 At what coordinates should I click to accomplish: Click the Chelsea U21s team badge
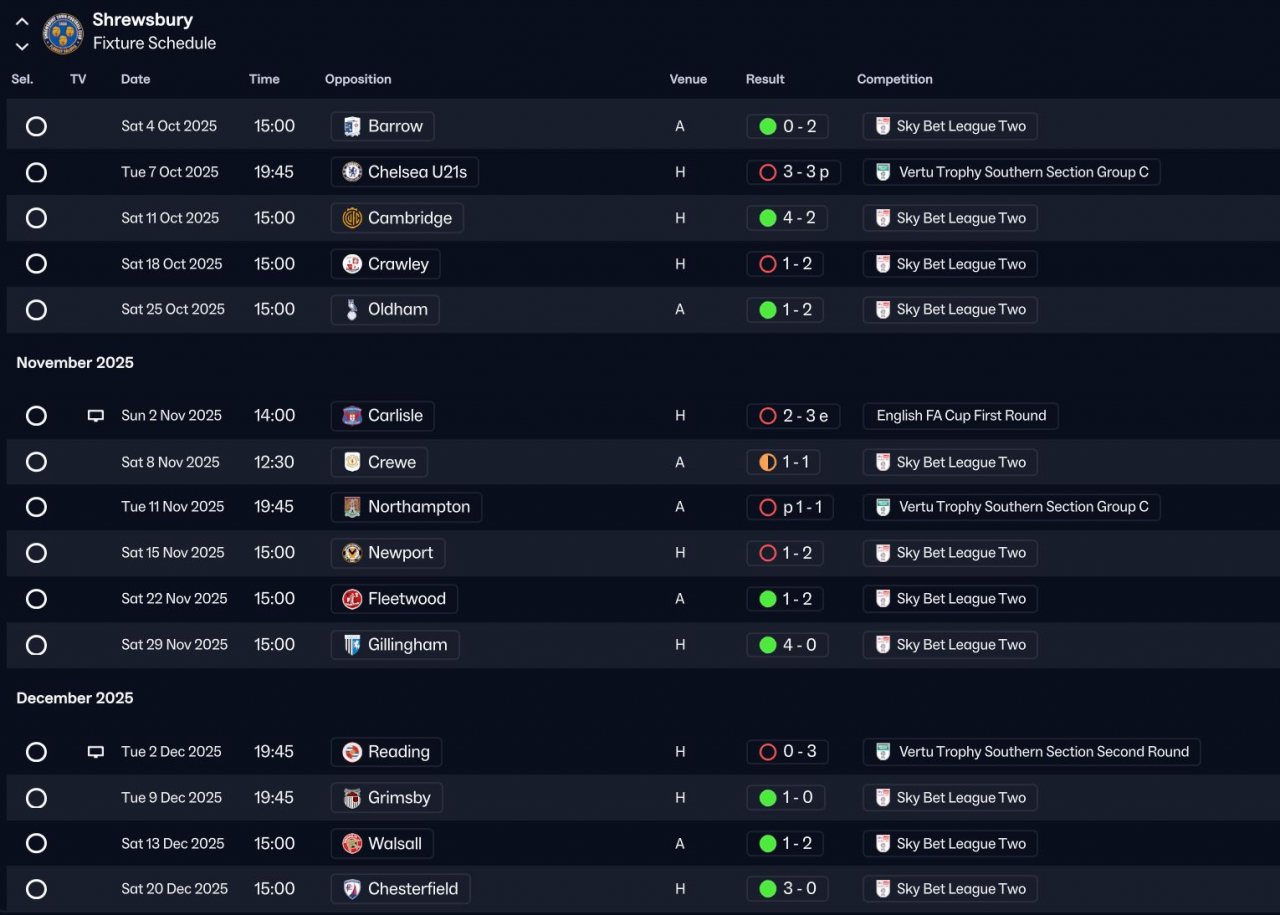[x=352, y=172]
